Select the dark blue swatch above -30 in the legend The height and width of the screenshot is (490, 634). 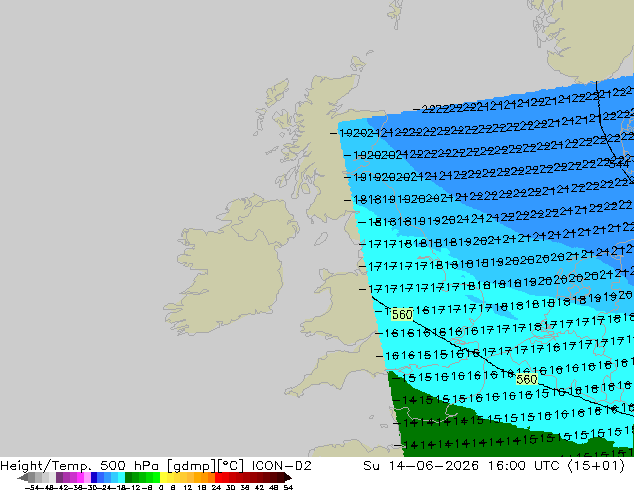tap(94, 477)
